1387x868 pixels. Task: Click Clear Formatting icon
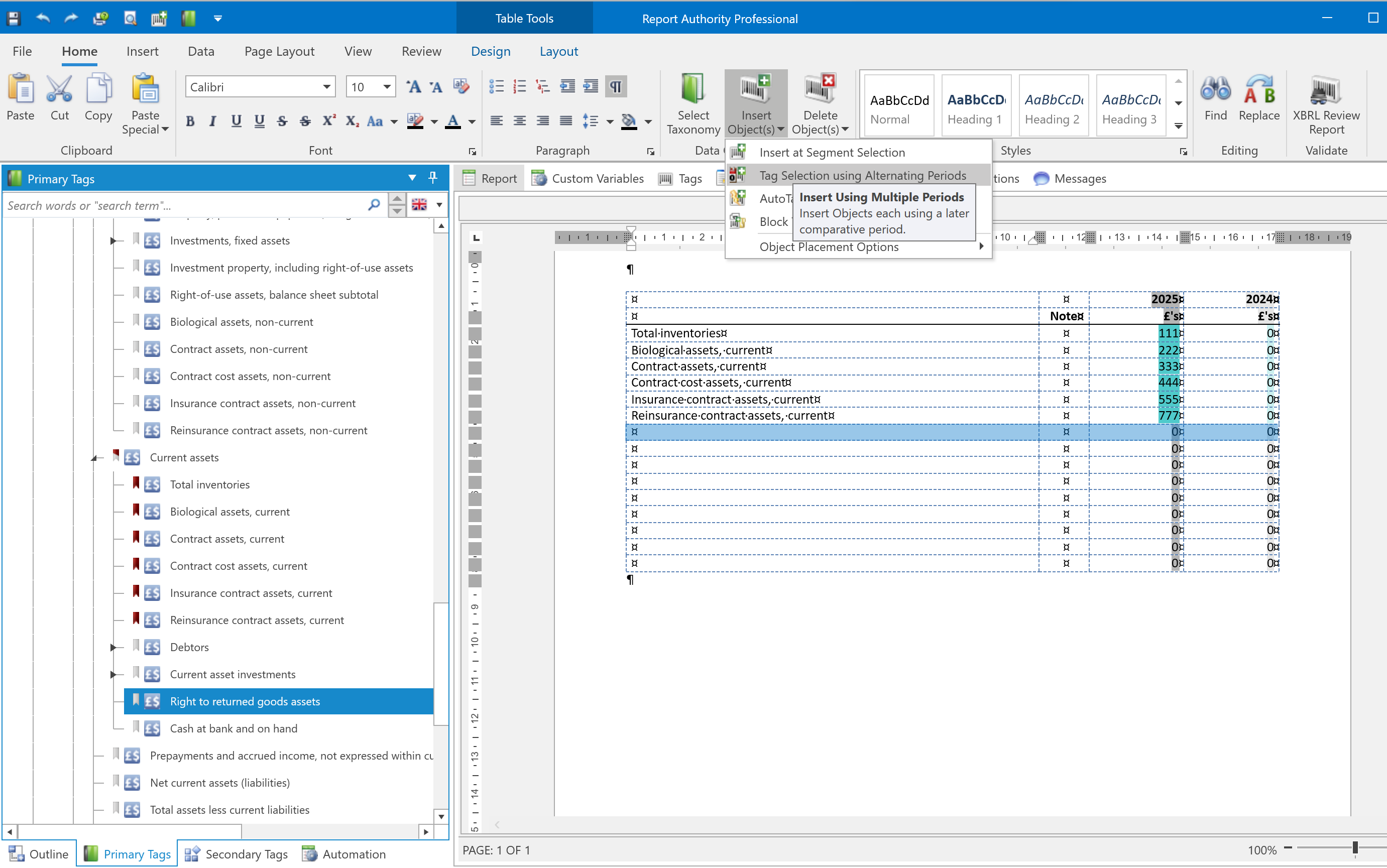coord(461,87)
